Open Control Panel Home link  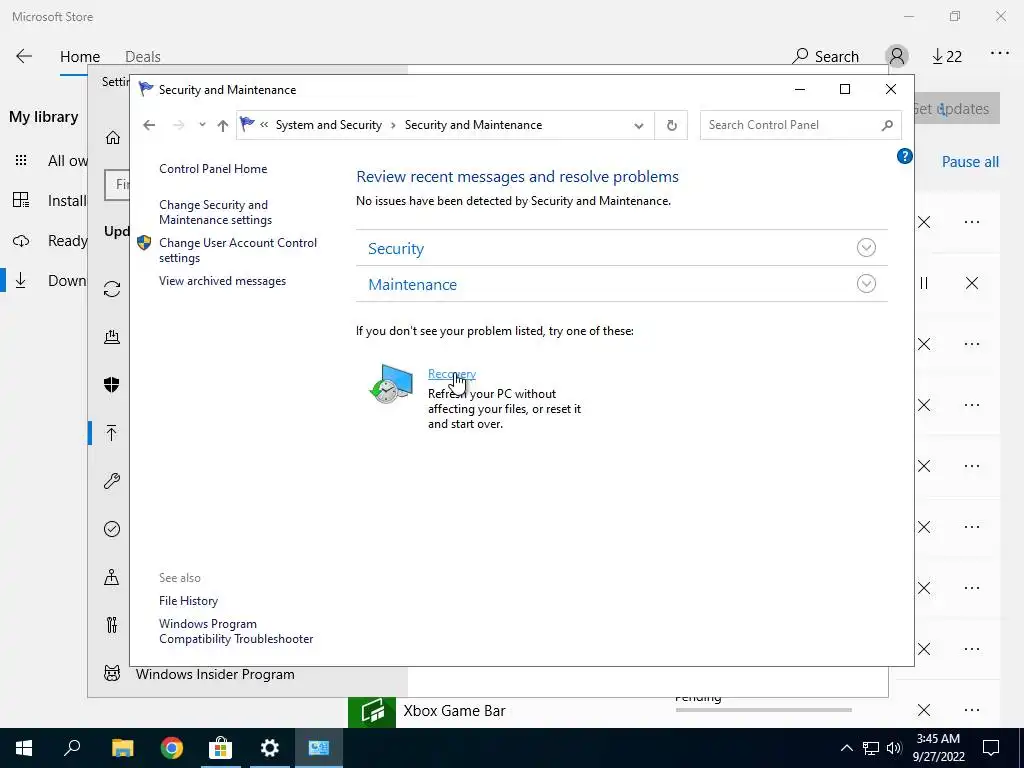click(x=213, y=168)
